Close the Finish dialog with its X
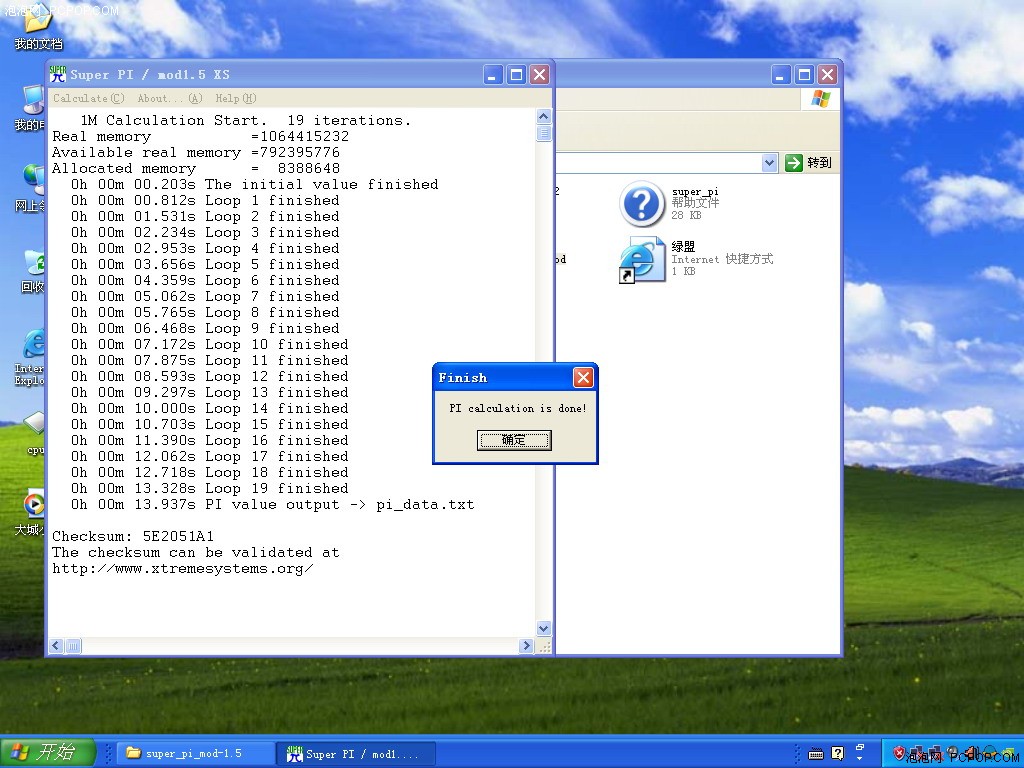Screen dimensions: 1024x768 pyautogui.click(x=583, y=377)
